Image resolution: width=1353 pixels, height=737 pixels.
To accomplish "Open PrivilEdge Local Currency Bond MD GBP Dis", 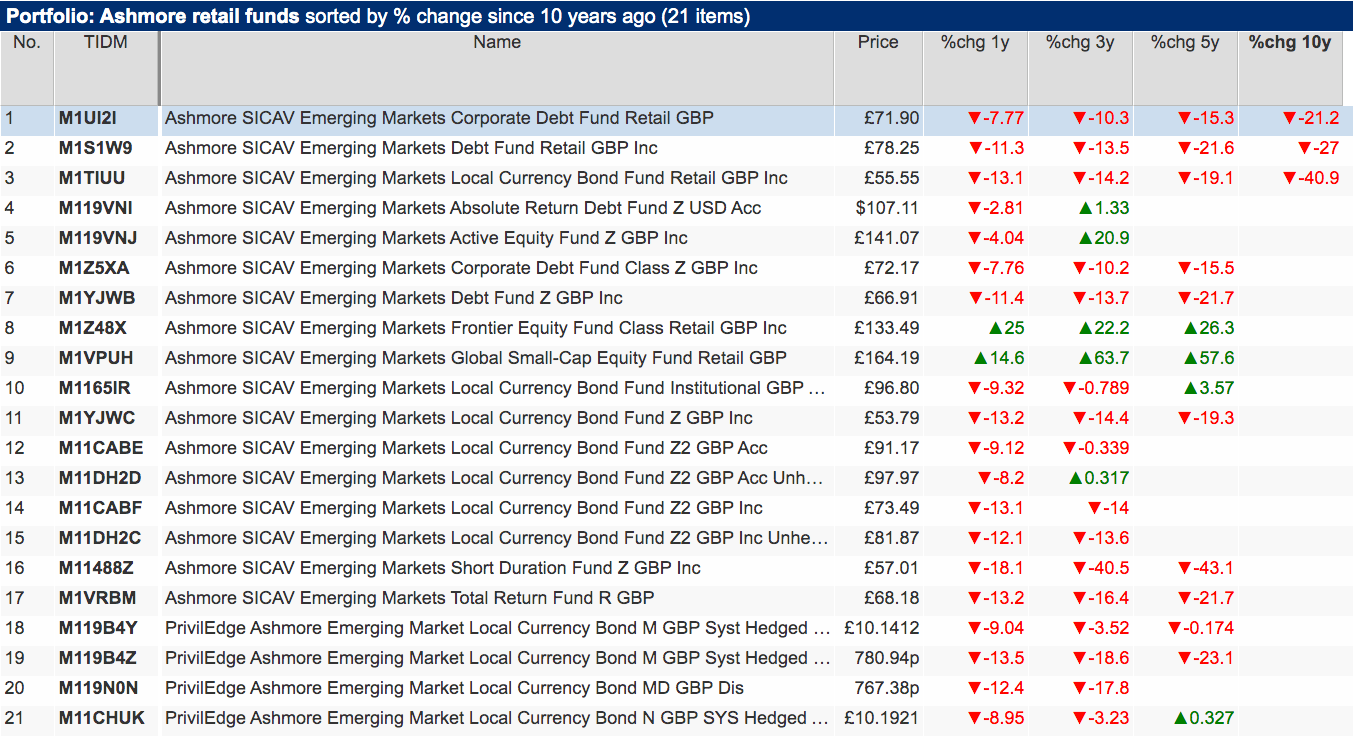I will click(454, 688).
